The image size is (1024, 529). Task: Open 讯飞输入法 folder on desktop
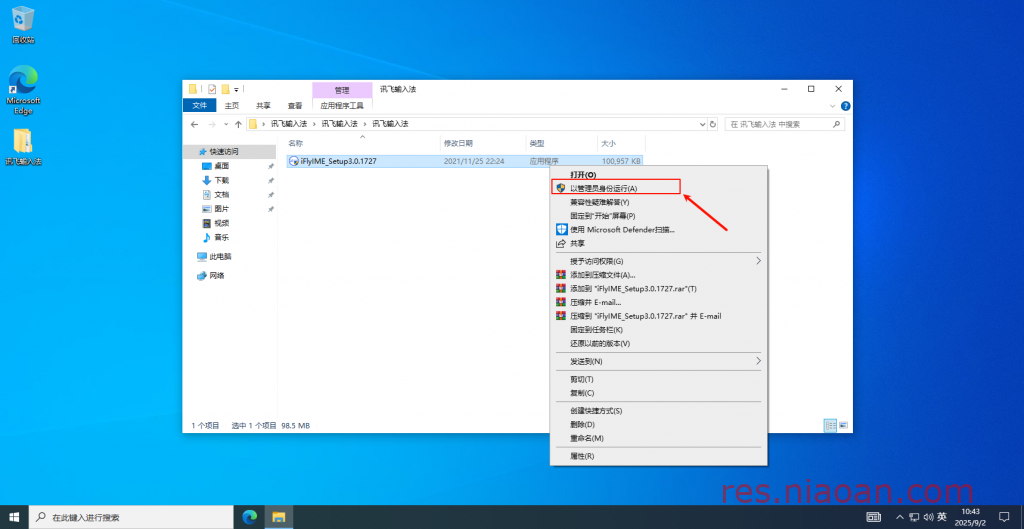click(x=23, y=147)
